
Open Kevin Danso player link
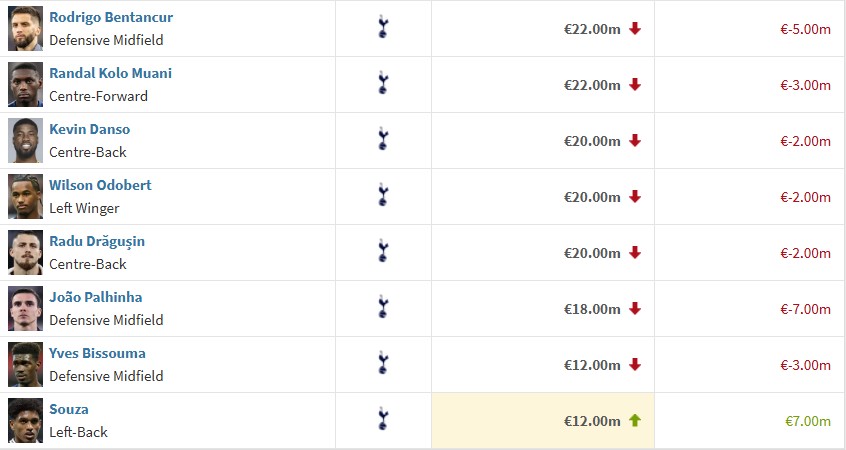pyautogui.click(x=89, y=129)
